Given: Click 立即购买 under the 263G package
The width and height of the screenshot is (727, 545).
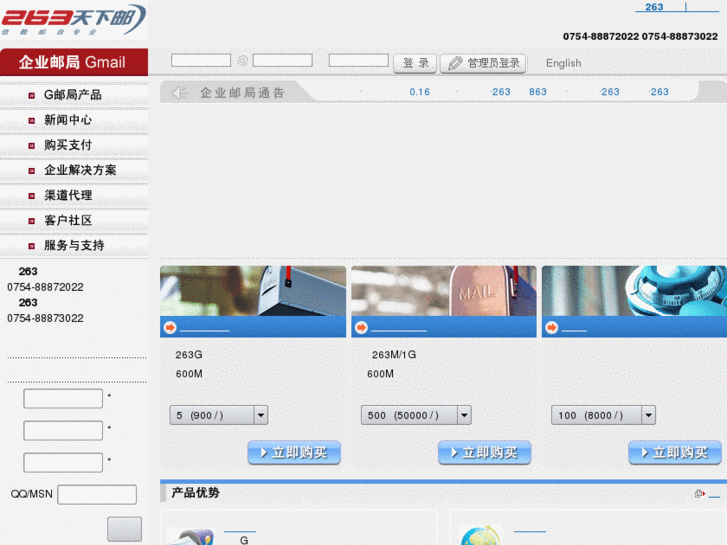Looking at the screenshot, I should click(x=294, y=452).
